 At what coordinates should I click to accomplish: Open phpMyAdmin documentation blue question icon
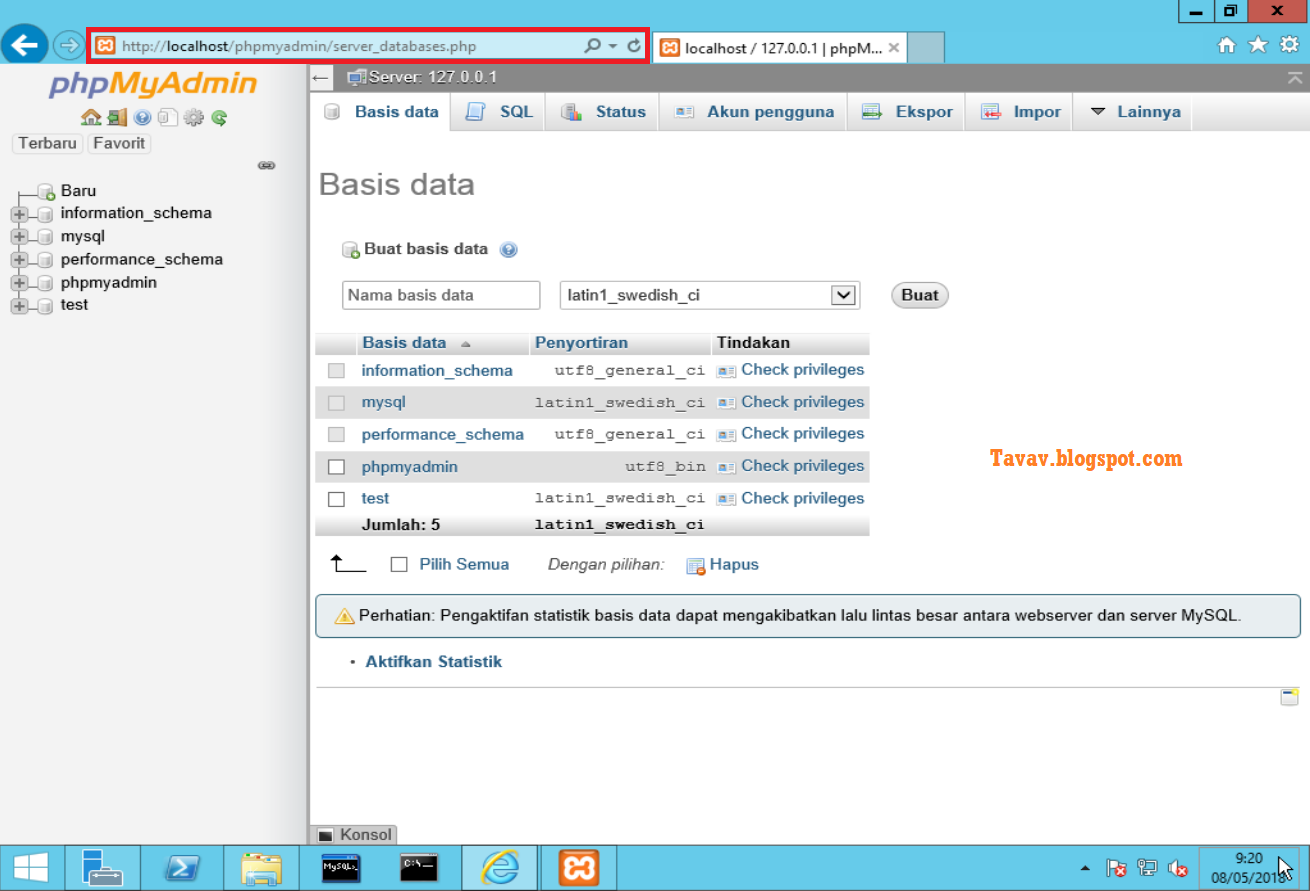pos(143,117)
